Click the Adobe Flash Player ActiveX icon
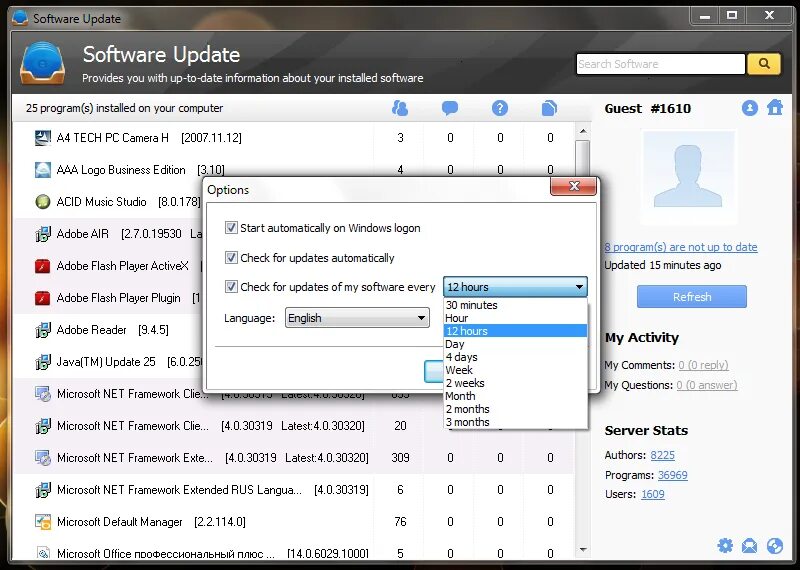 pos(43,266)
